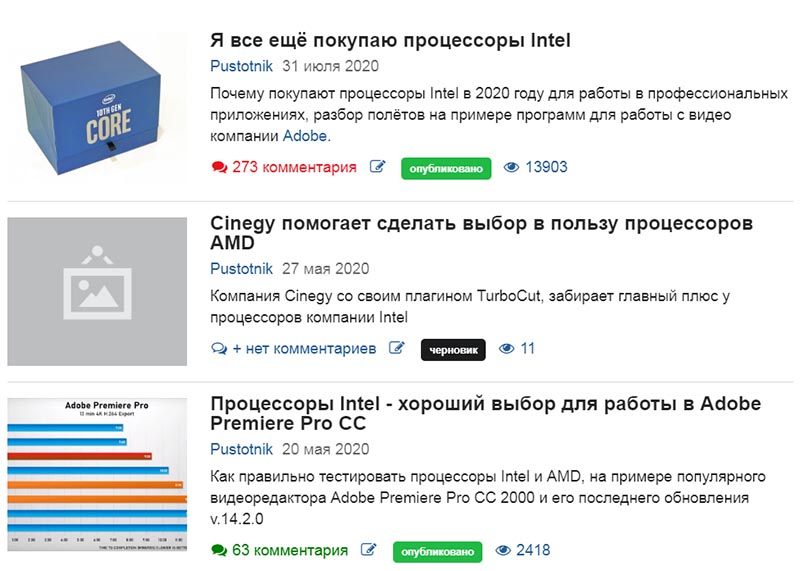Screen dimensions: 800x571
Task: Open author Pustotnik link dated 31 июля 2020
Action: (x=241, y=66)
